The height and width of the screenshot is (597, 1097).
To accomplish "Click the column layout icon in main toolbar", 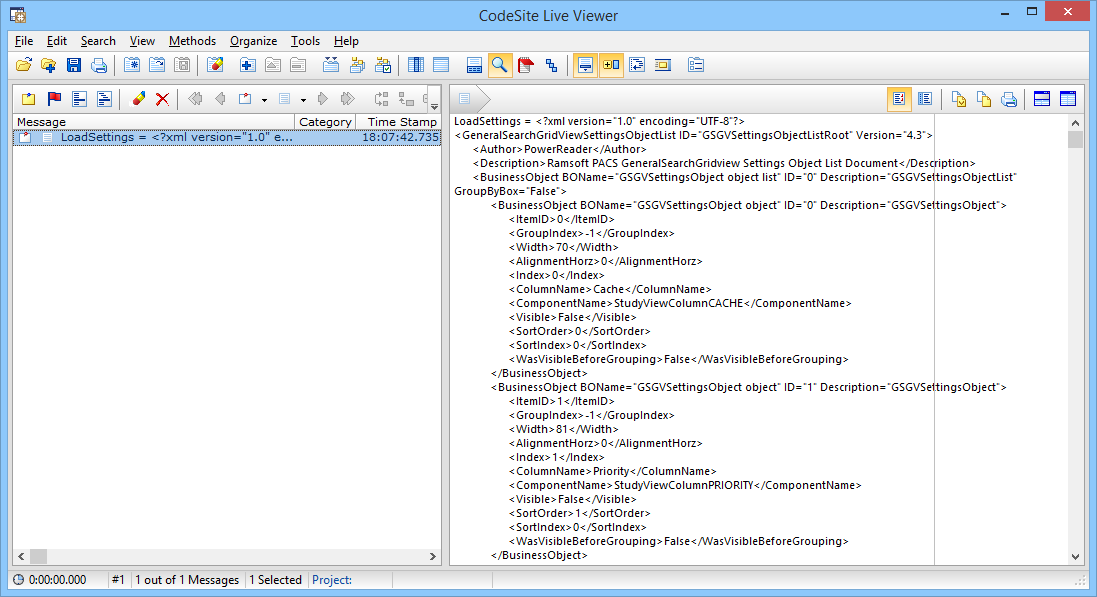I will tap(416, 65).
